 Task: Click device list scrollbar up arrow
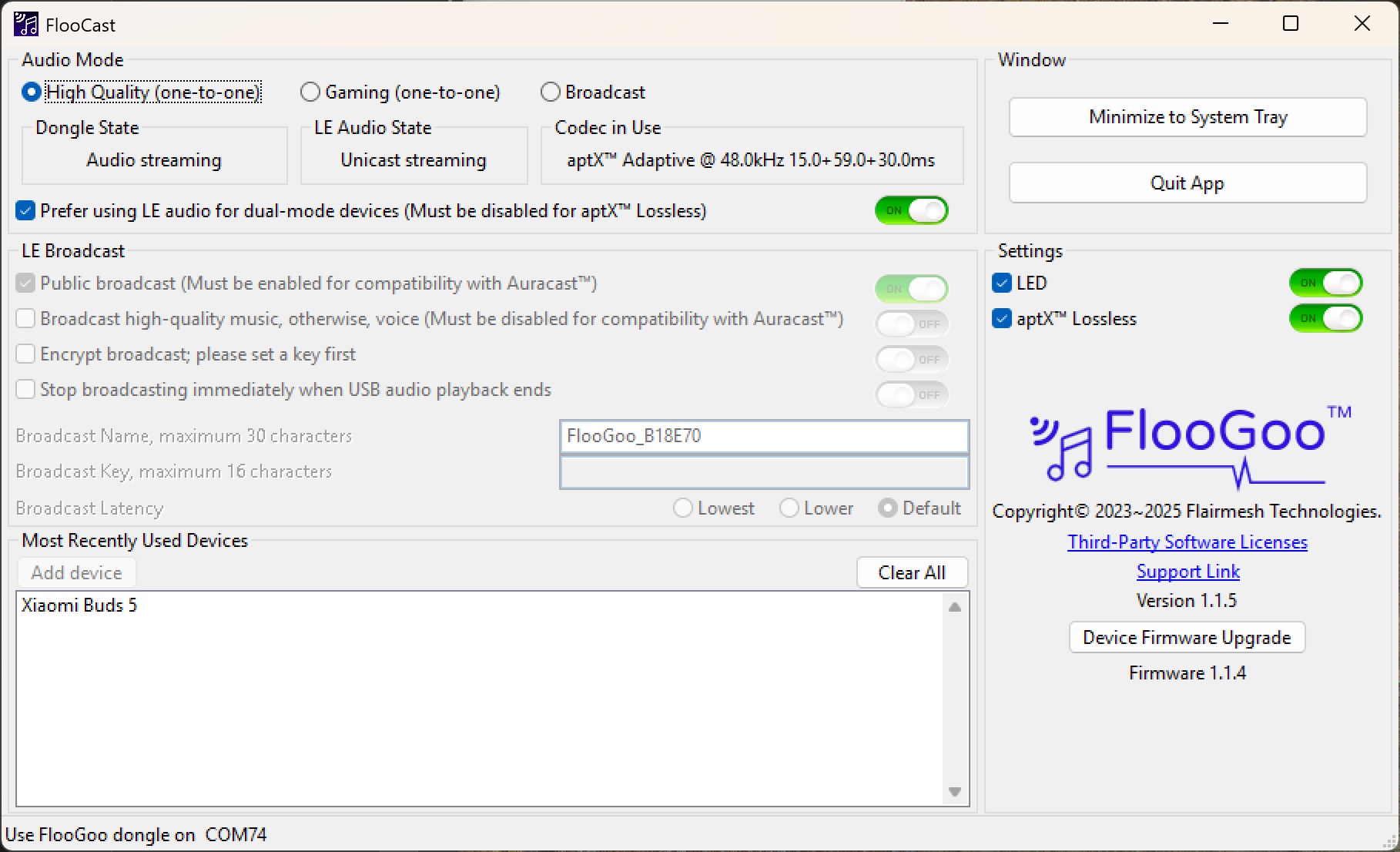tap(955, 607)
